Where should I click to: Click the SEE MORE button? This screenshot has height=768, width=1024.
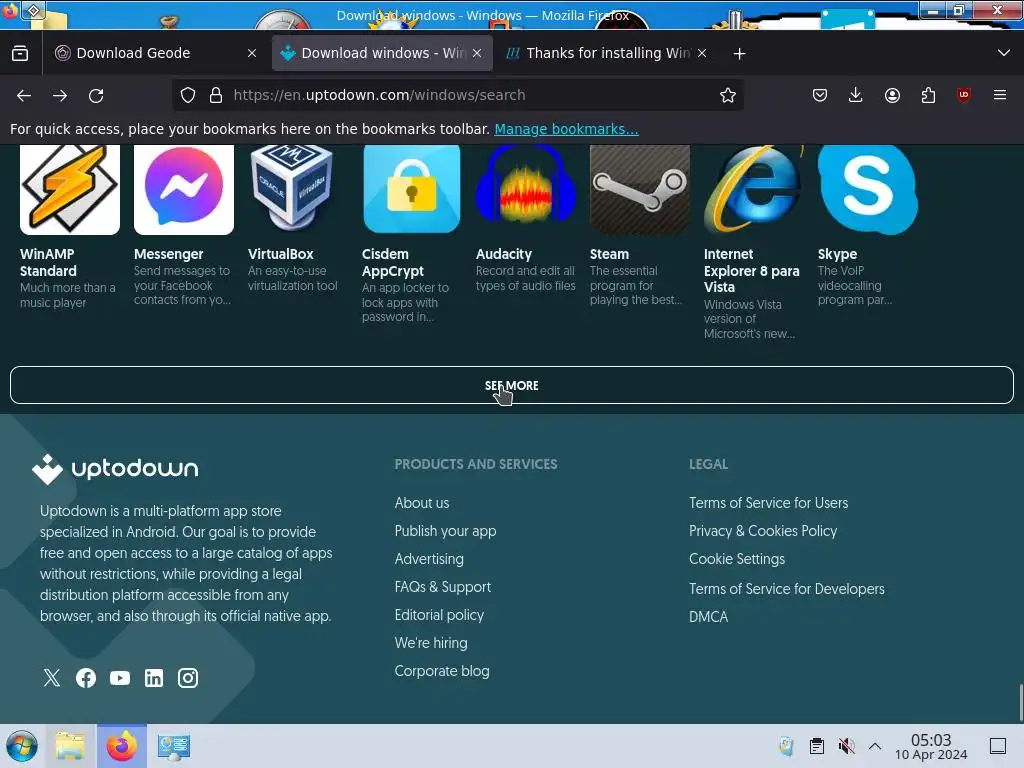(512, 385)
